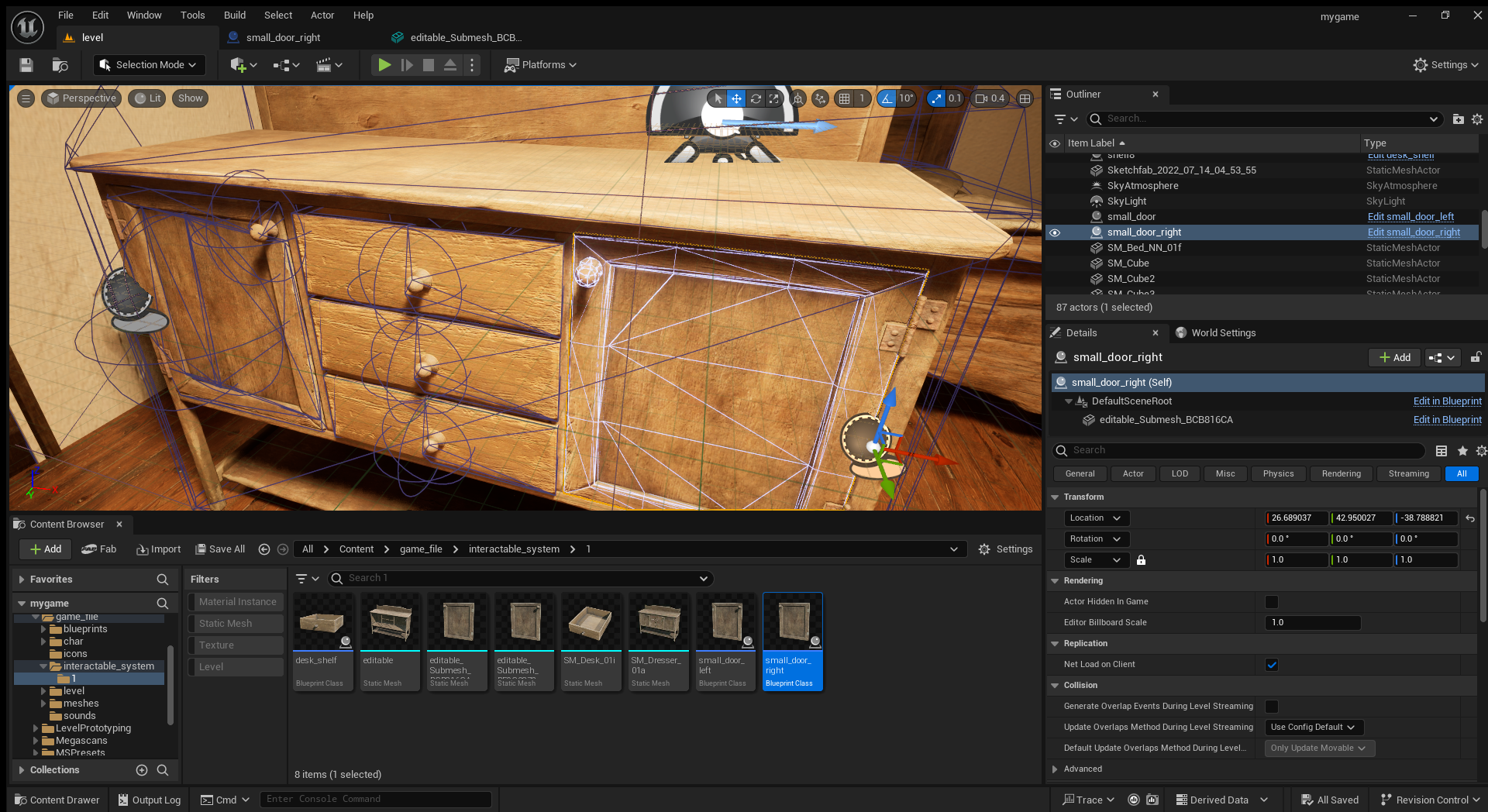Click the Edit small_door_left link
1488x812 pixels.
pyautogui.click(x=1410, y=217)
